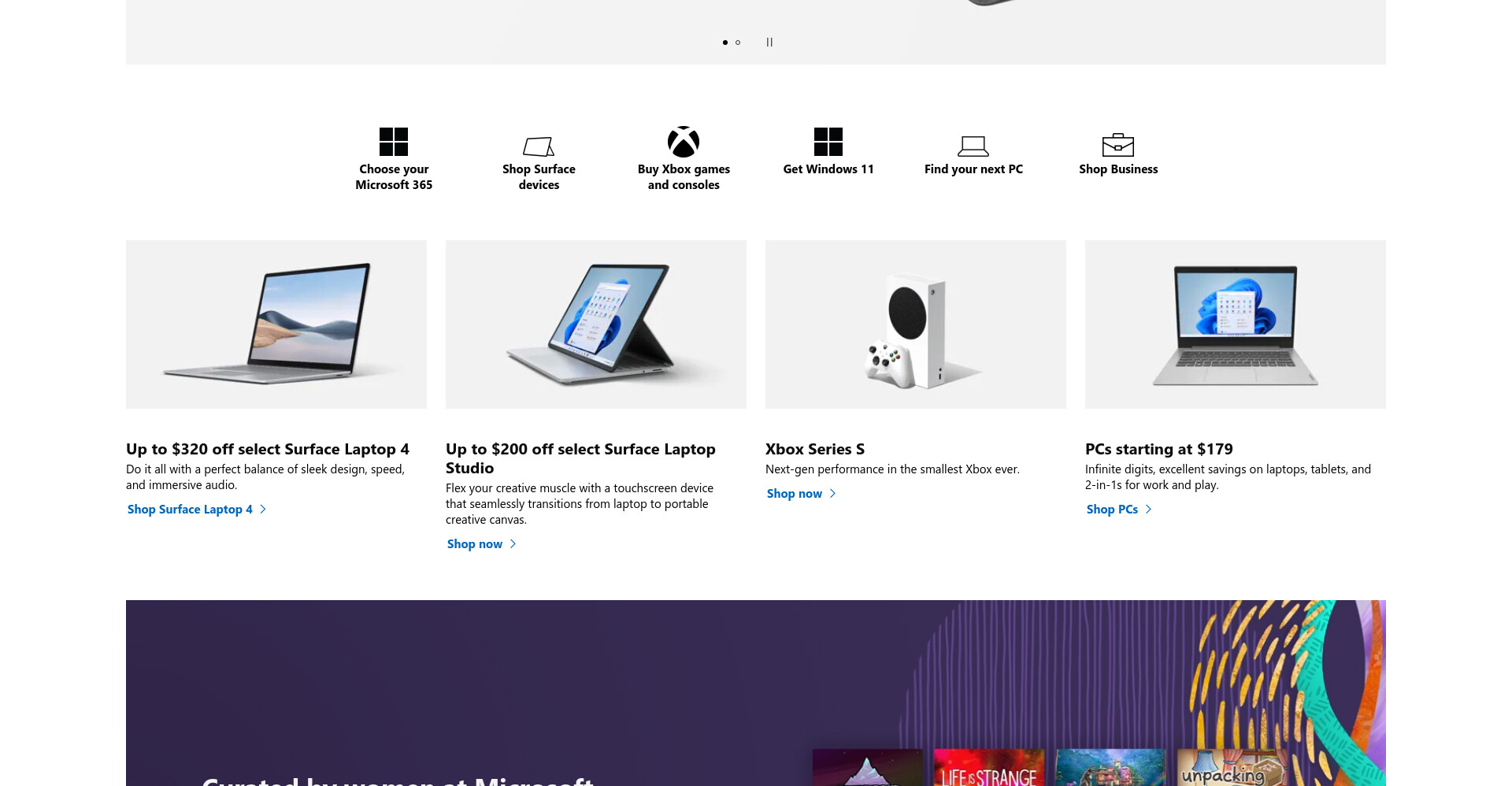
Task: Click the PCs starting at $179 heading
Action: (x=1159, y=449)
